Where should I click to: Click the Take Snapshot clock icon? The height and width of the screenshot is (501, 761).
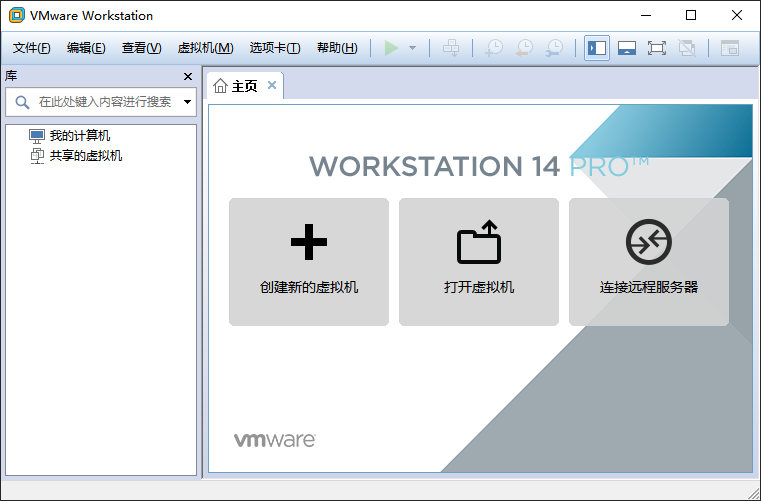(x=494, y=48)
